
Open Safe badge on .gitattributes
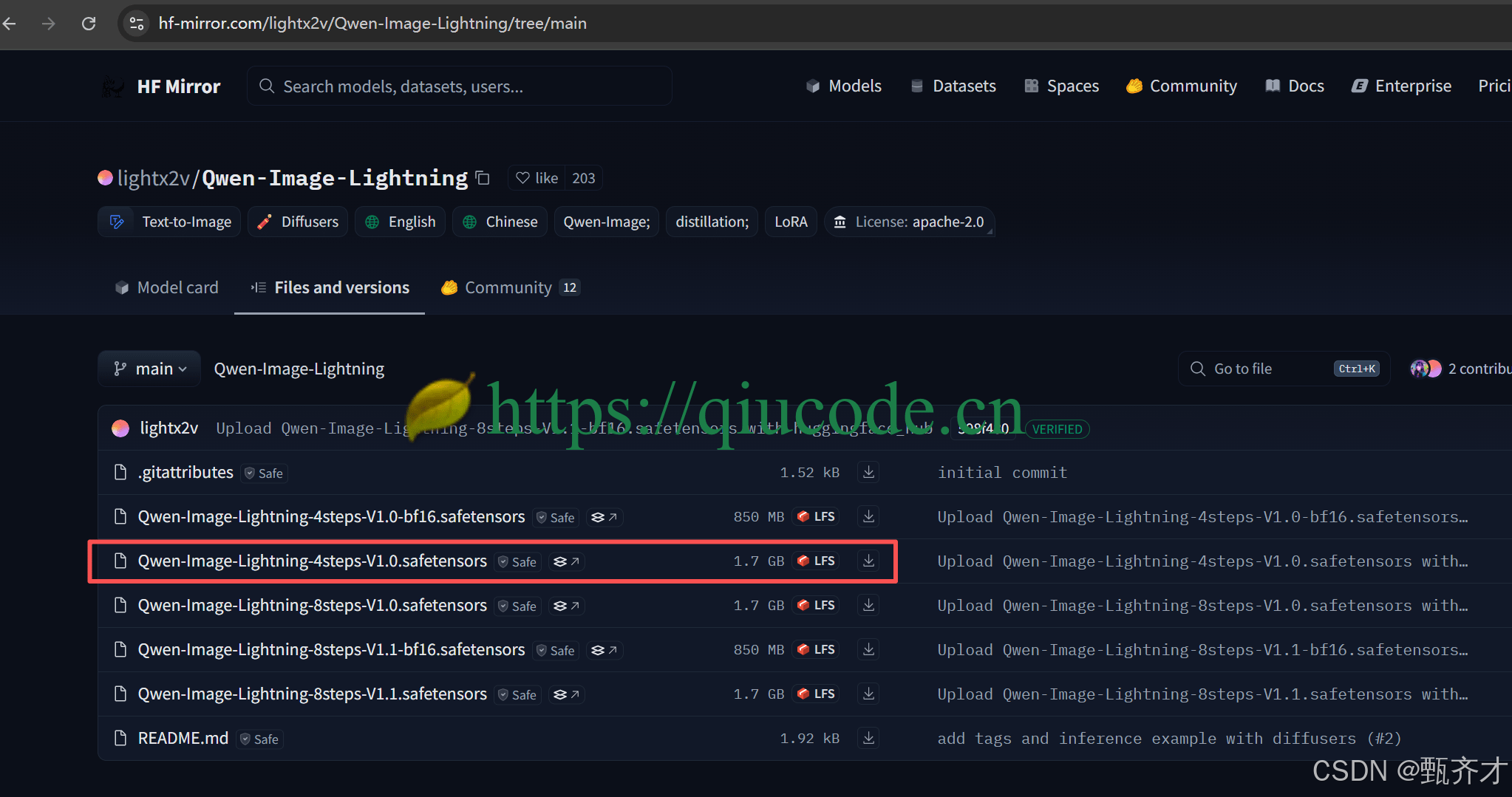click(264, 473)
